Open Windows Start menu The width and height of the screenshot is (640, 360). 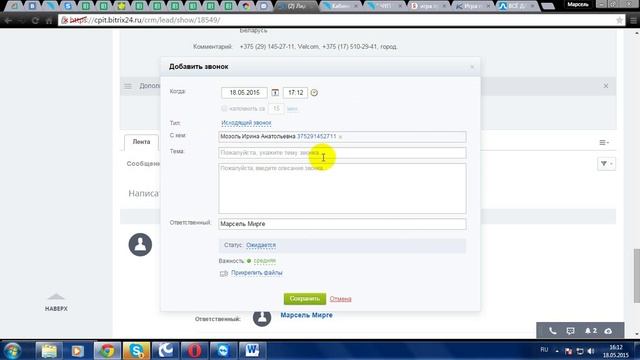coord(12,351)
